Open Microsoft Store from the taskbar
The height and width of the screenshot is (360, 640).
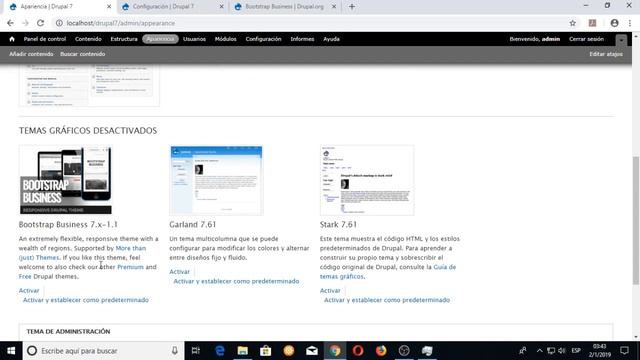tap(266, 351)
